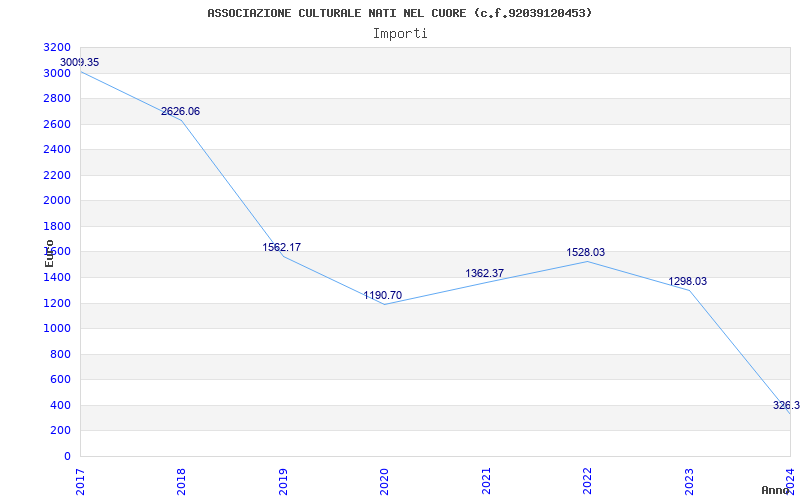Viewport: 800px width, 500px height.
Task: Click the 2020 x-axis label
Action: 384,481
